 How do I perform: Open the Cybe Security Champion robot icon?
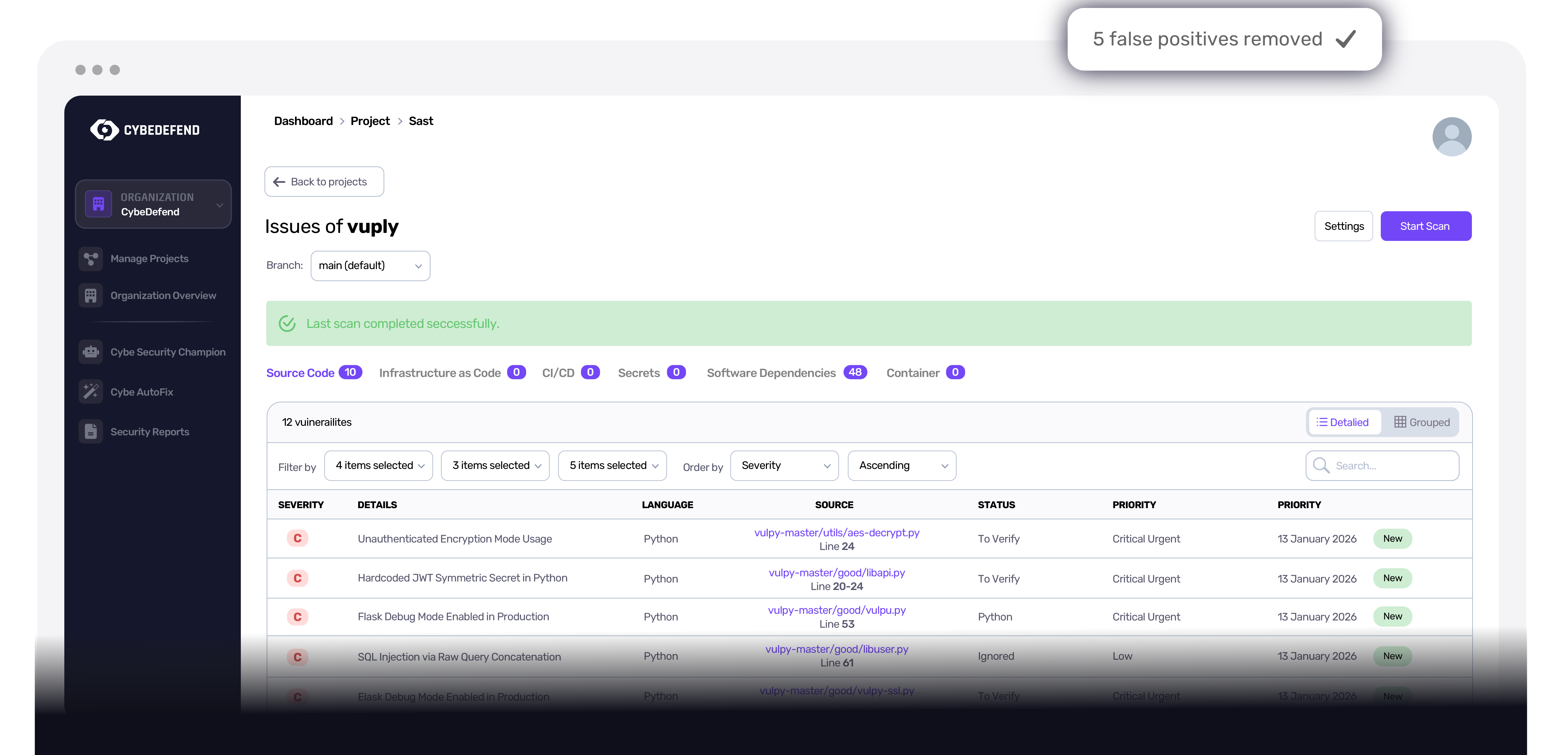point(91,352)
